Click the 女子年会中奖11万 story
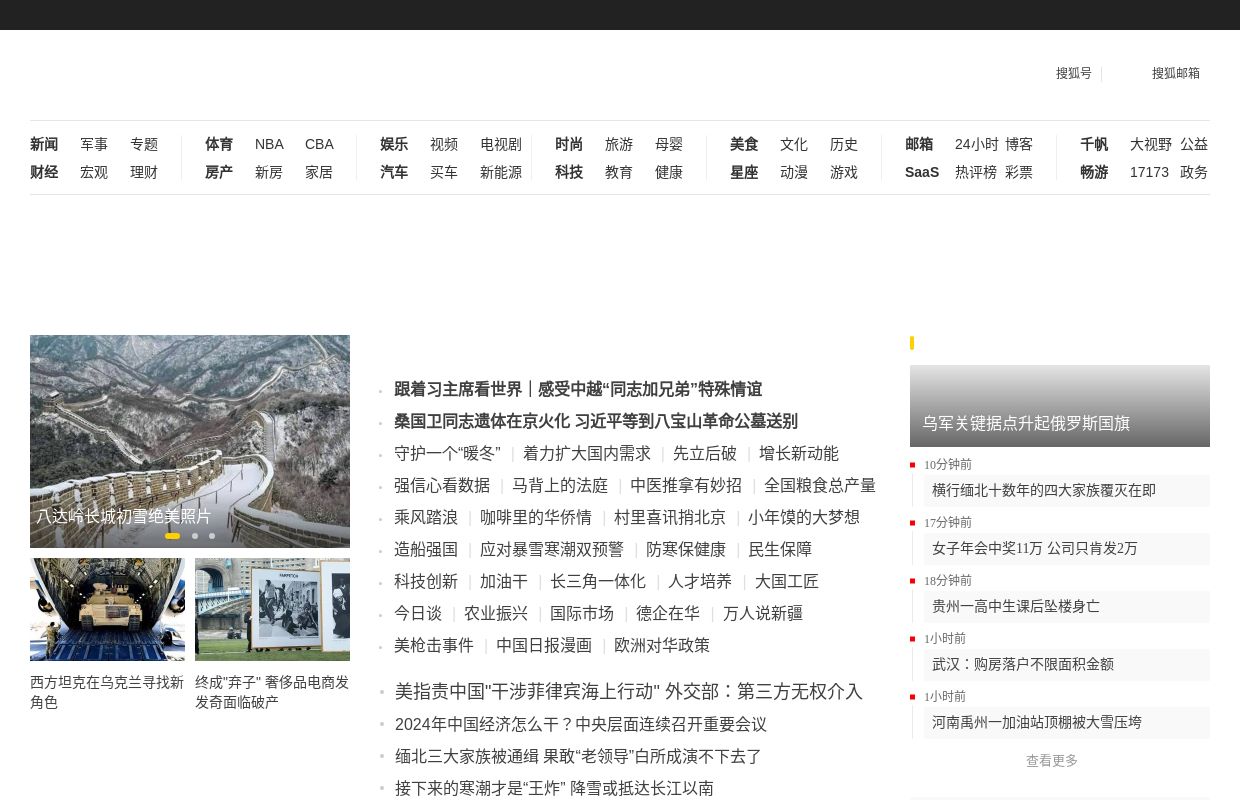 pyautogui.click(x=1034, y=549)
